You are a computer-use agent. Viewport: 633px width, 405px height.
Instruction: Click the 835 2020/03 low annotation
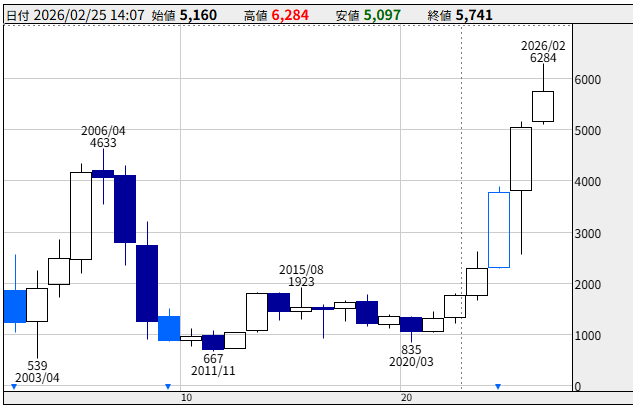411,356
